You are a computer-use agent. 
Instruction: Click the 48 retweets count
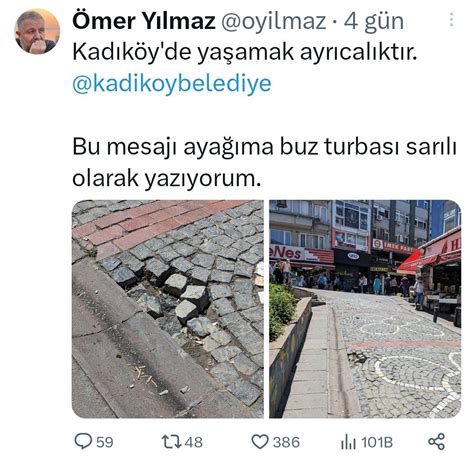[194, 442]
